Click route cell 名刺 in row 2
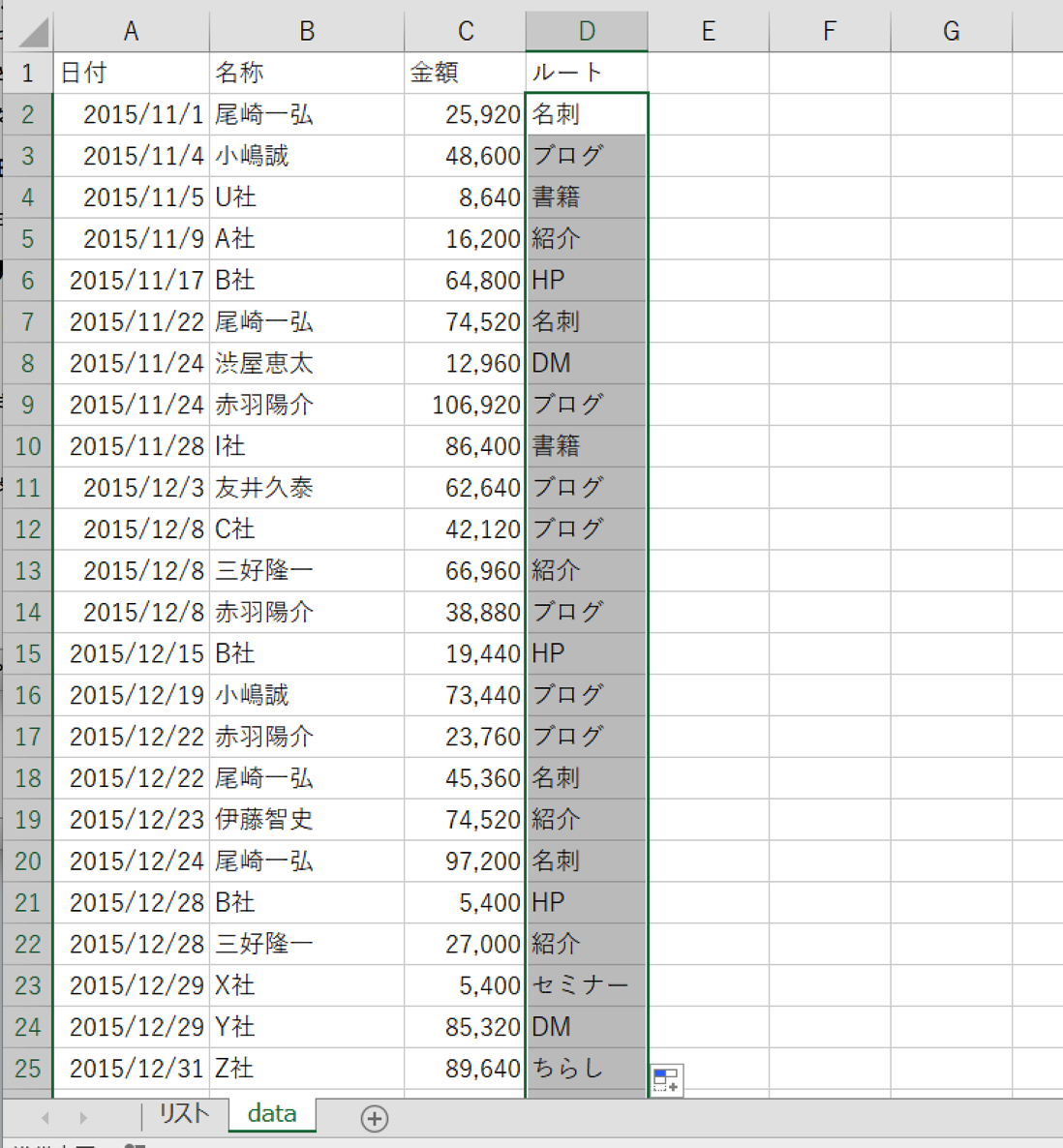The image size is (1063, 1148). (x=587, y=115)
